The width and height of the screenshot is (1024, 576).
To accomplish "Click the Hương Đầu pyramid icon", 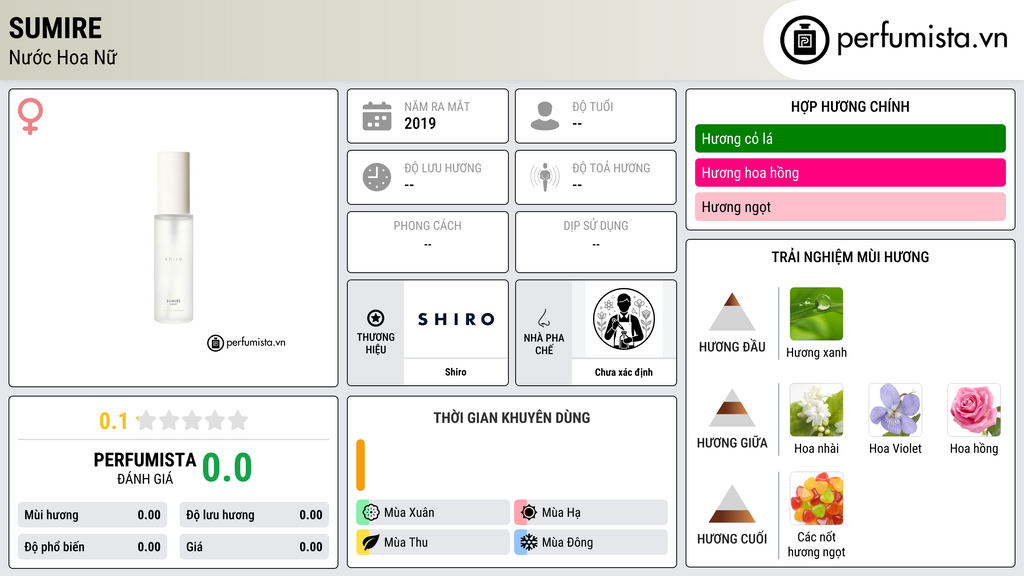I will point(732,312).
